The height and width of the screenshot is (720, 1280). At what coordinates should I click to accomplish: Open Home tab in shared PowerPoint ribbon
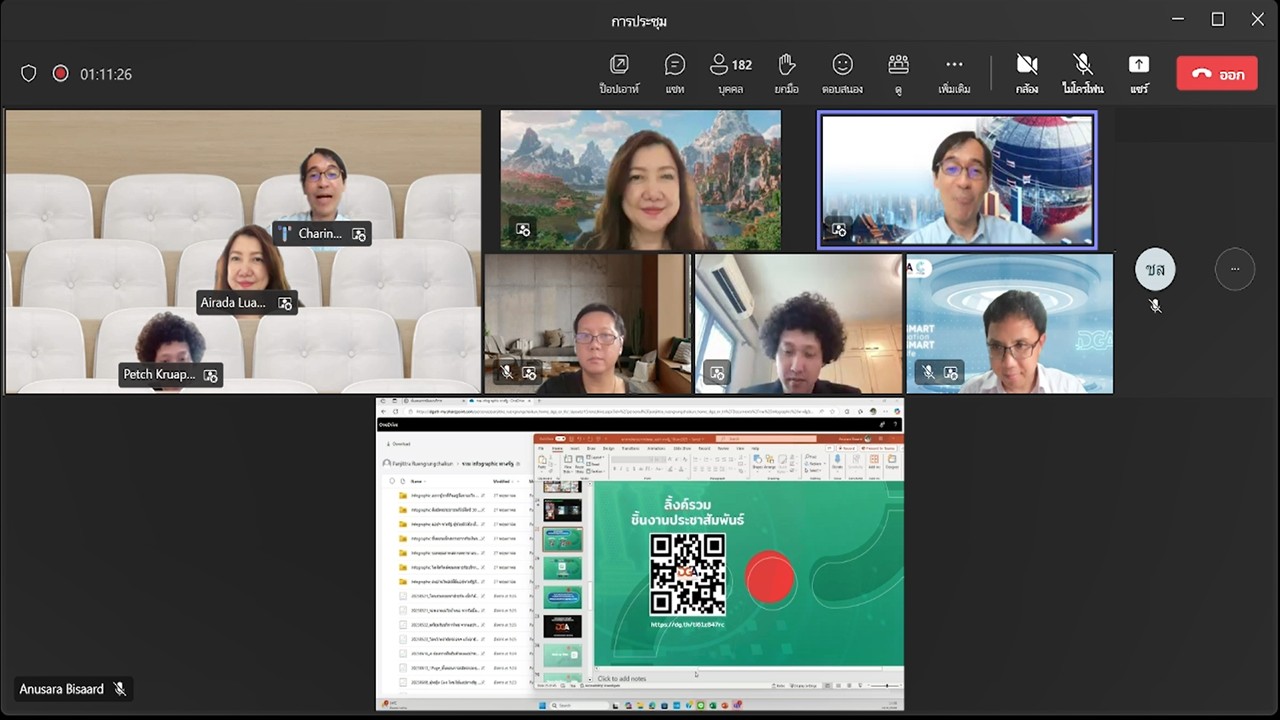click(x=558, y=449)
